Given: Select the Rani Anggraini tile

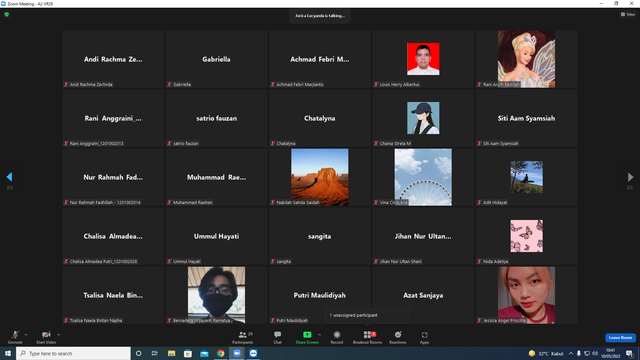Looking at the screenshot, I should tap(113, 118).
